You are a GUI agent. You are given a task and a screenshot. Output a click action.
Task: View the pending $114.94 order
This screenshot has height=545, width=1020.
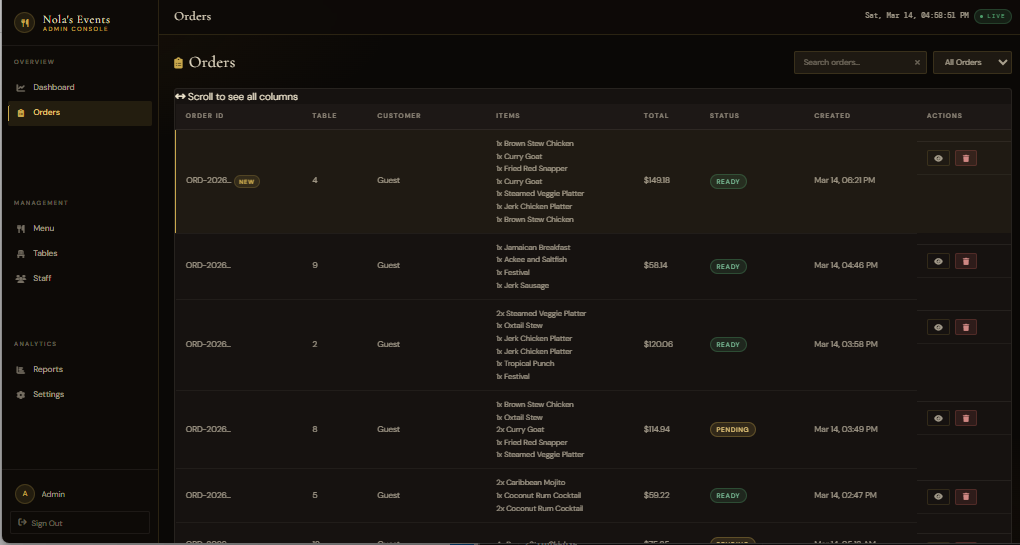point(938,418)
